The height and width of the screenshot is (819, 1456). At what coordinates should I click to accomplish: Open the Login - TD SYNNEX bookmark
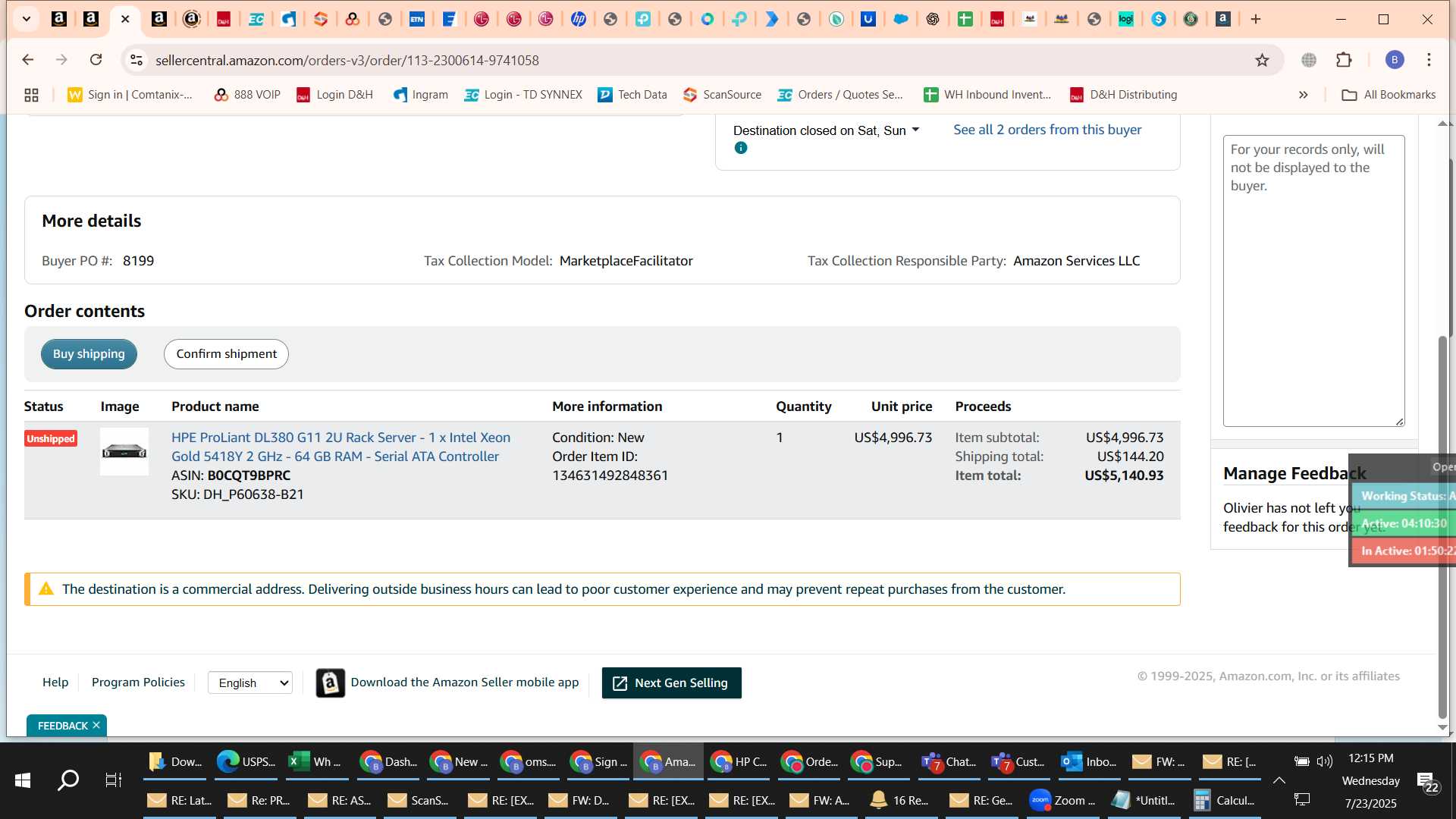pyautogui.click(x=523, y=95)
